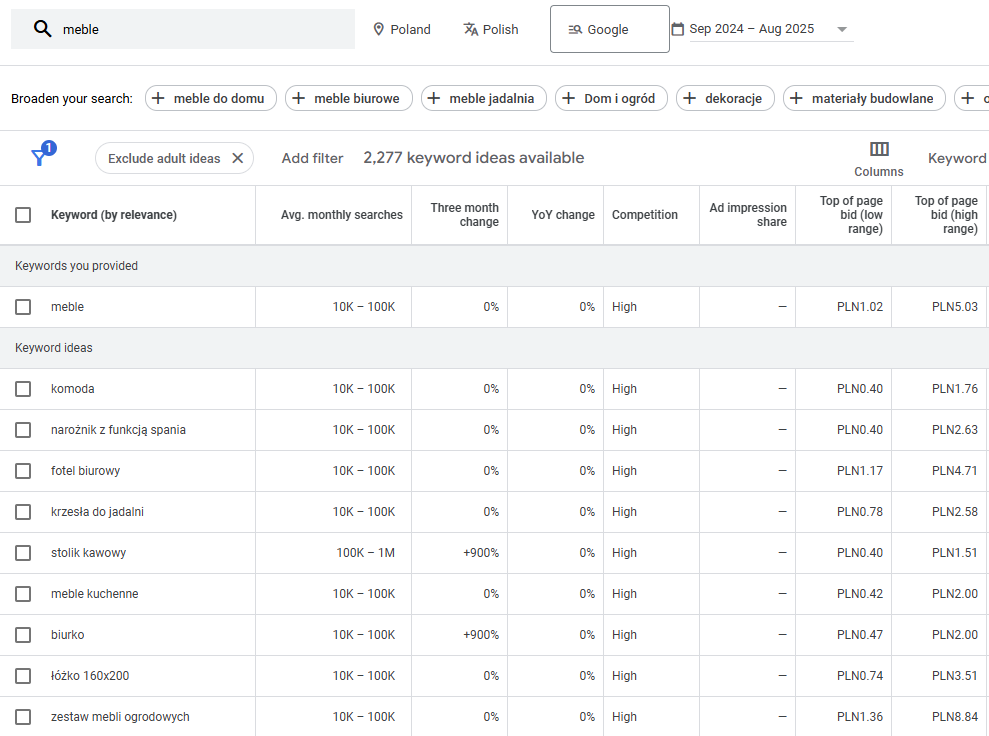Tick the checkbox for 'komoda'

coord(23,389)
